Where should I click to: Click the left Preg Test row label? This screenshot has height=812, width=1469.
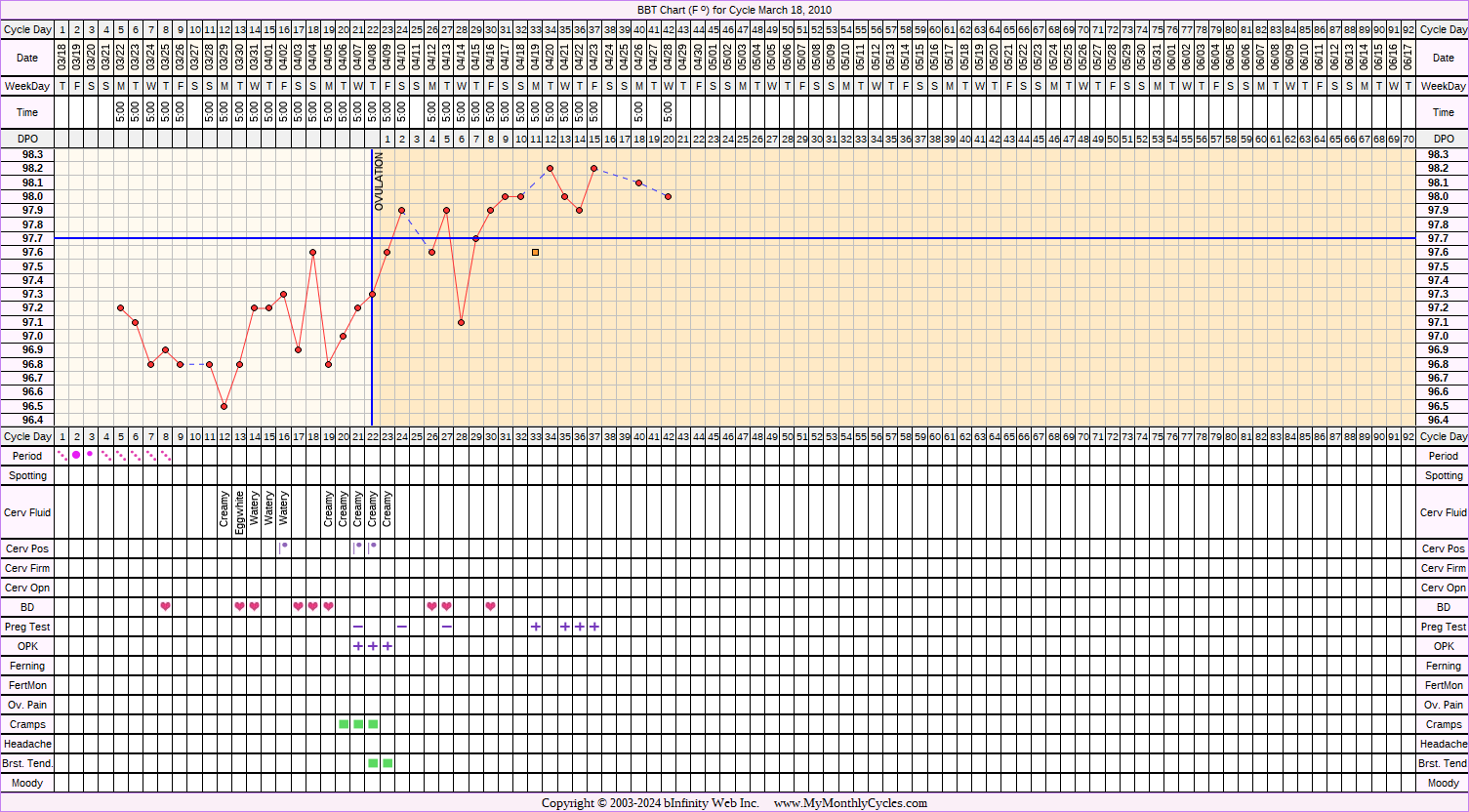(x=27, y=627)
